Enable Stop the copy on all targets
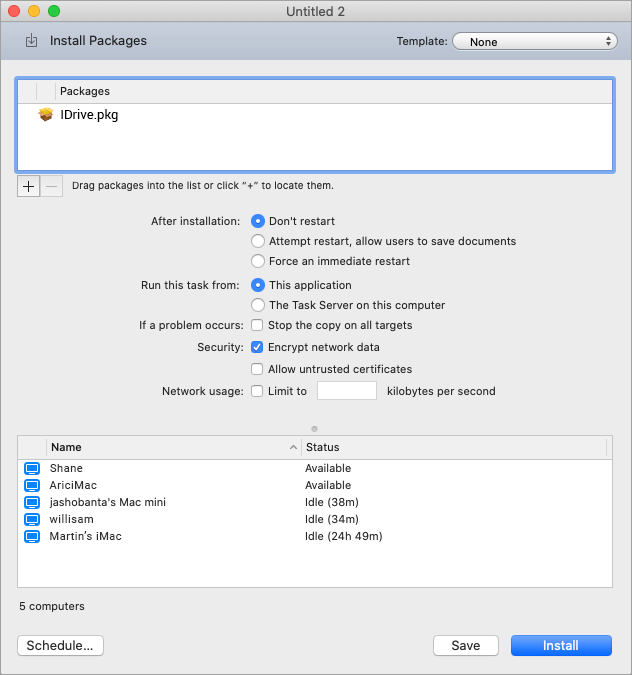The image size is (632, 675). tap(258, 325)
